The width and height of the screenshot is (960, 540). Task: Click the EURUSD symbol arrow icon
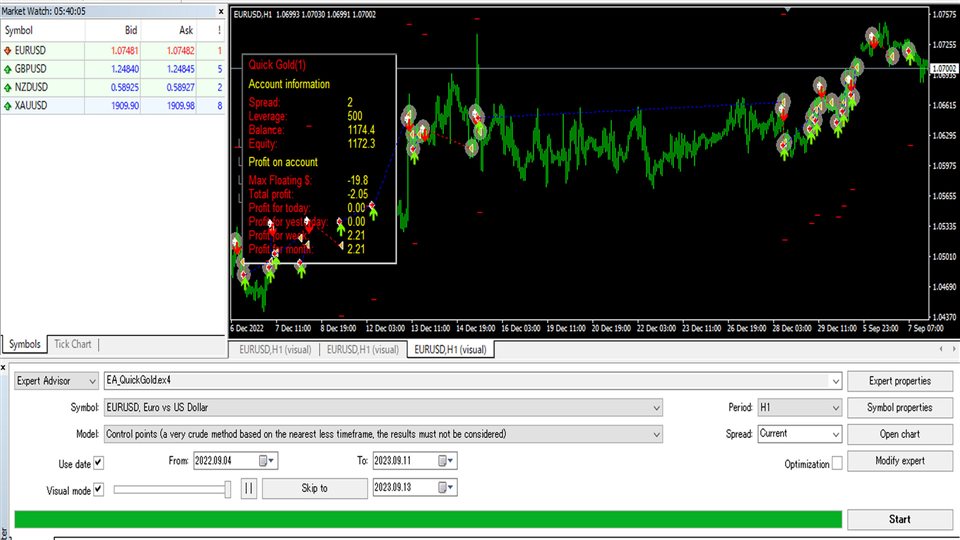coord(7,51)
